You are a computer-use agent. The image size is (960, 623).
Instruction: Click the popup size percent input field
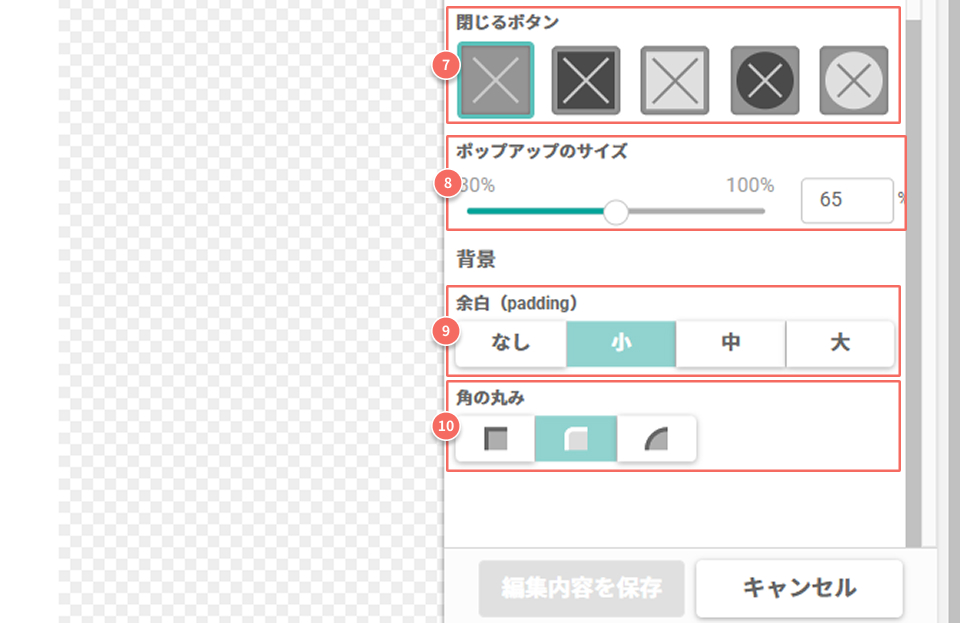click(846, 200)
